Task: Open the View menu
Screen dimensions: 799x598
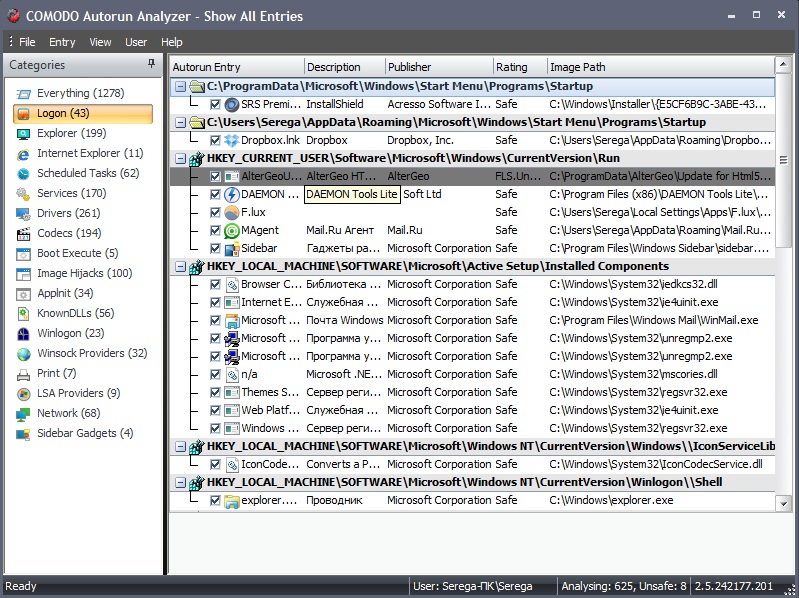Action: 100,42
